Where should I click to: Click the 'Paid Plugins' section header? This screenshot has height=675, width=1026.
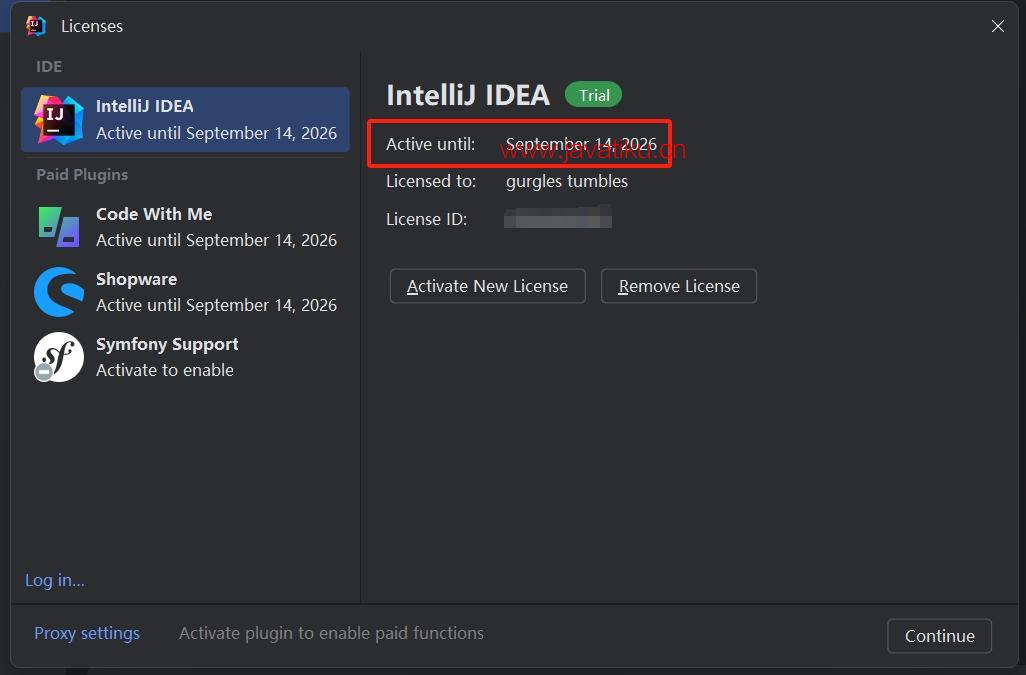pyautogui.click(x=82, y=175)
